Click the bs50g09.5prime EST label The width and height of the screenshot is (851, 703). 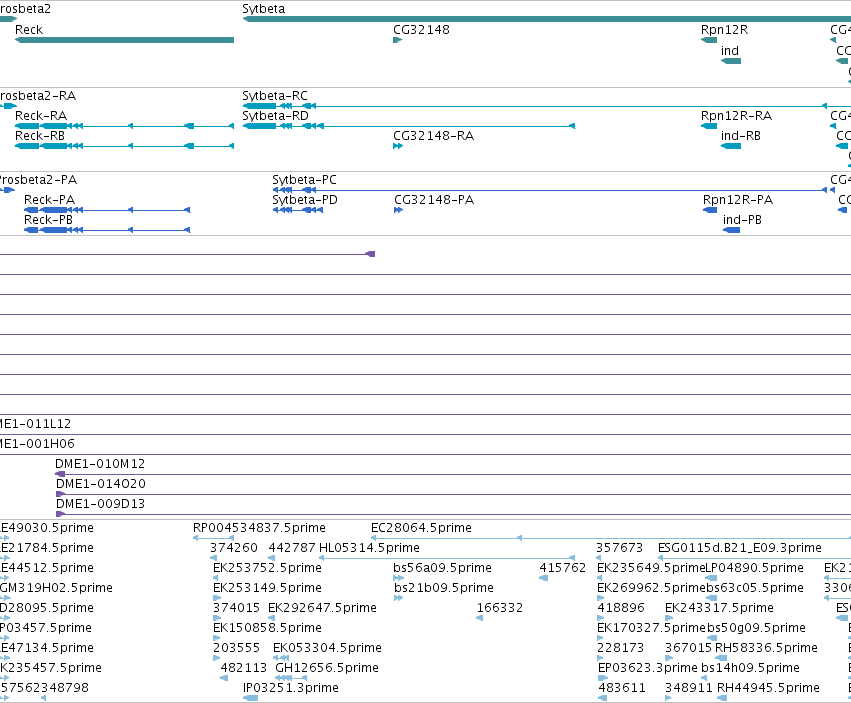click(x=756, y=628)
